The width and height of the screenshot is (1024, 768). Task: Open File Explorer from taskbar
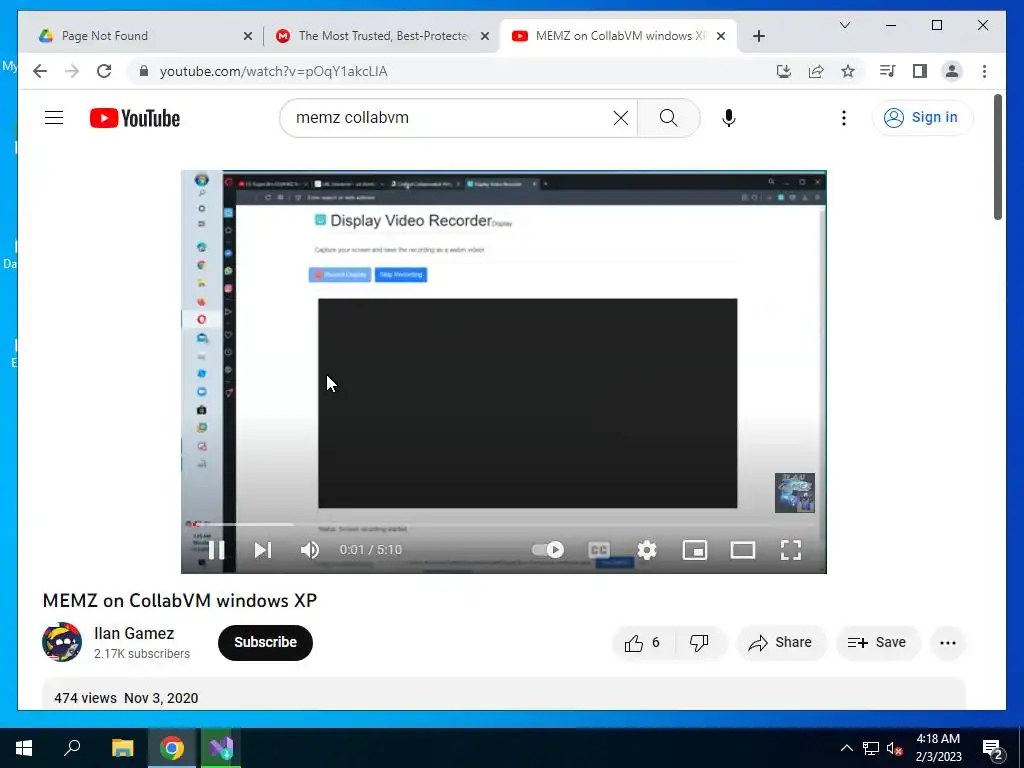pos(122,748)
